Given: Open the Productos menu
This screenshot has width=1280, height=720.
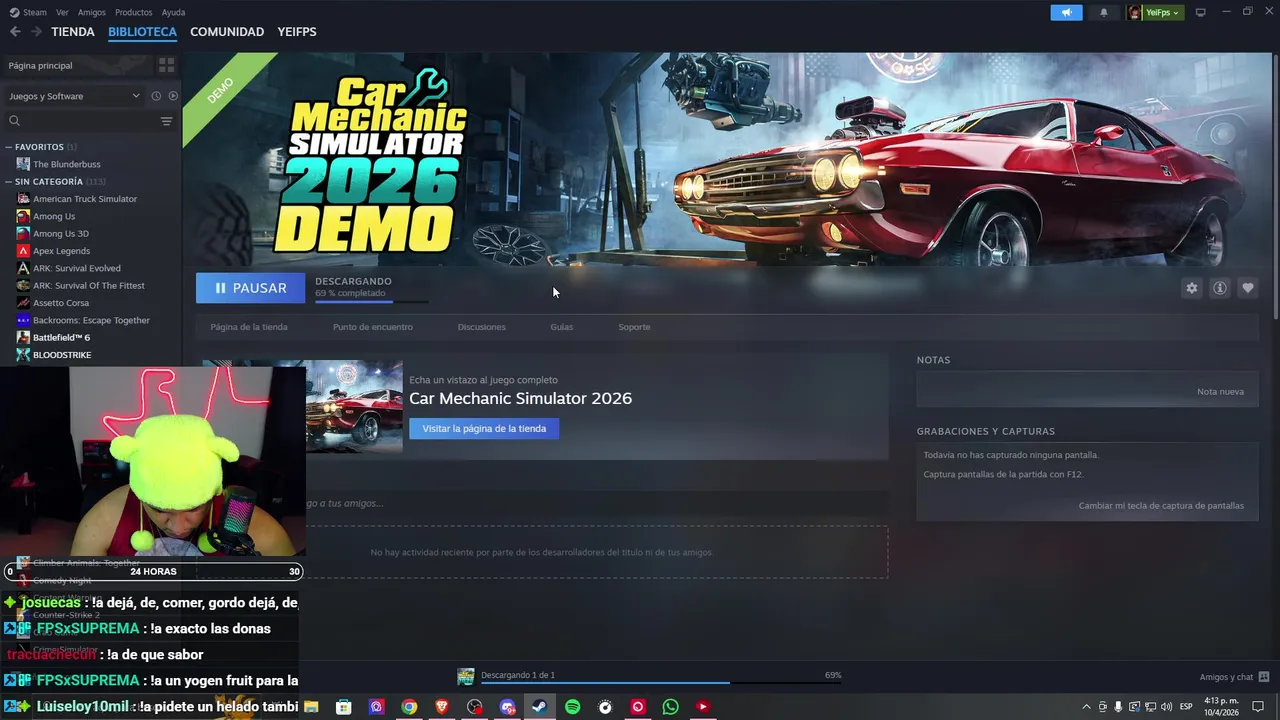Looking at the screenshot, I should (x=134, y=12).
